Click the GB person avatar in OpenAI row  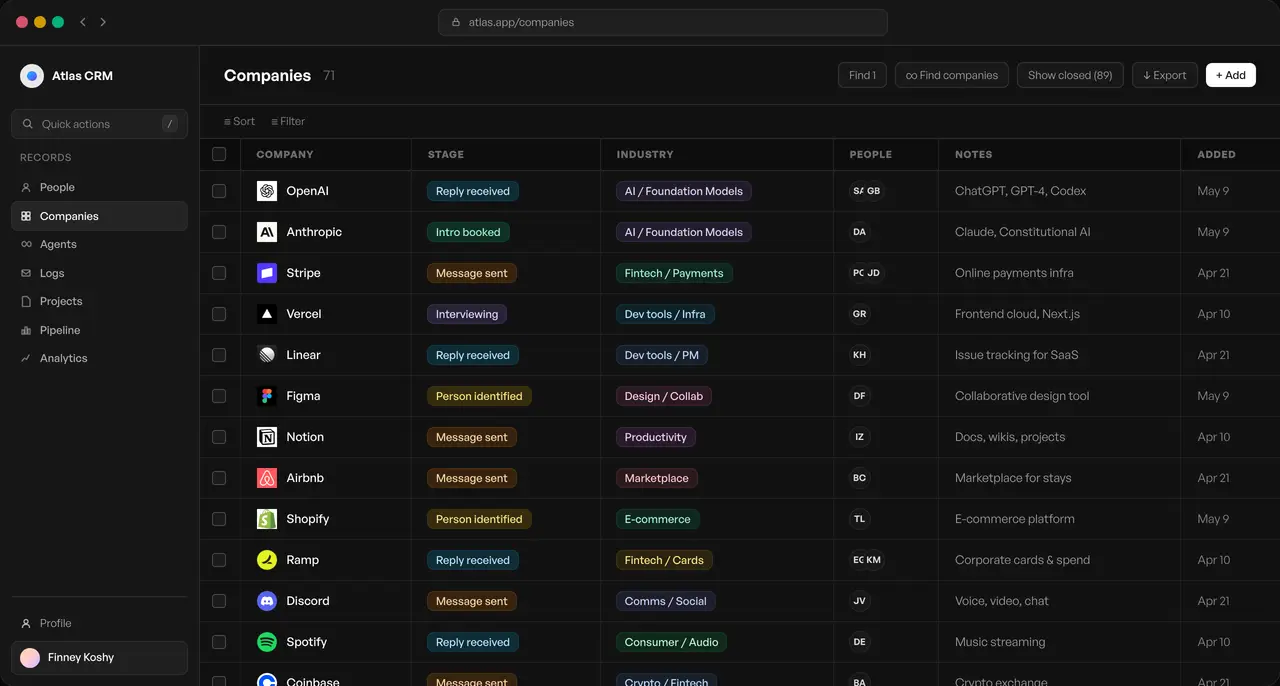pos(874,191)
